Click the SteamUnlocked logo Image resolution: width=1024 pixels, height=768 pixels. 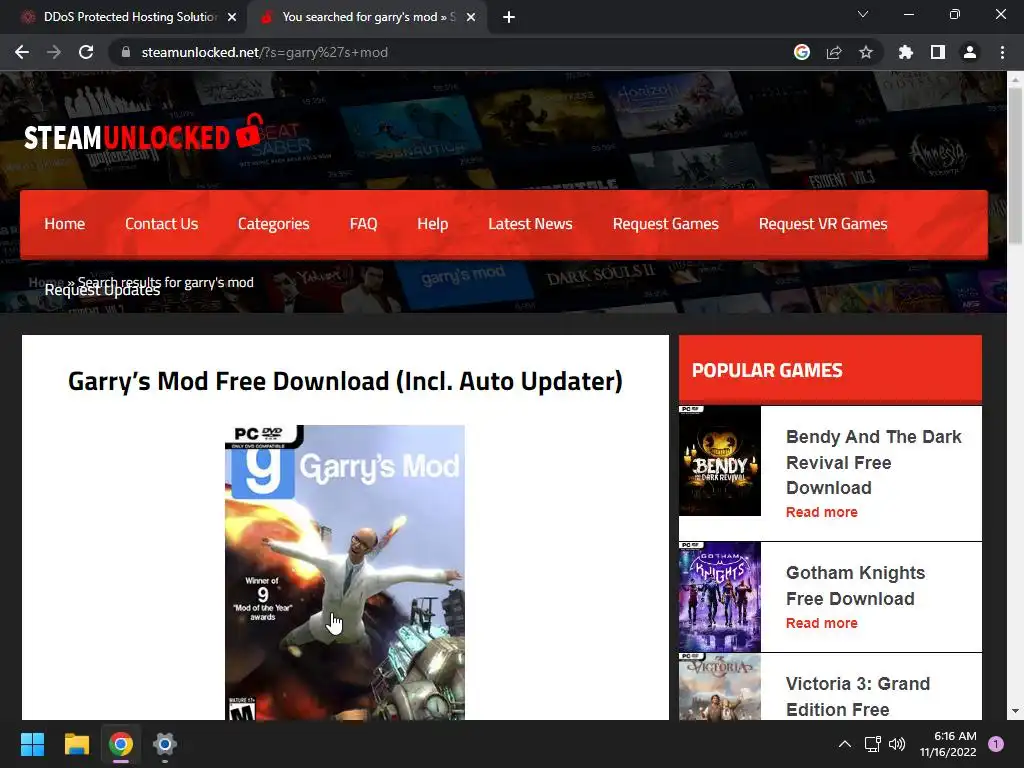[143, 133]
